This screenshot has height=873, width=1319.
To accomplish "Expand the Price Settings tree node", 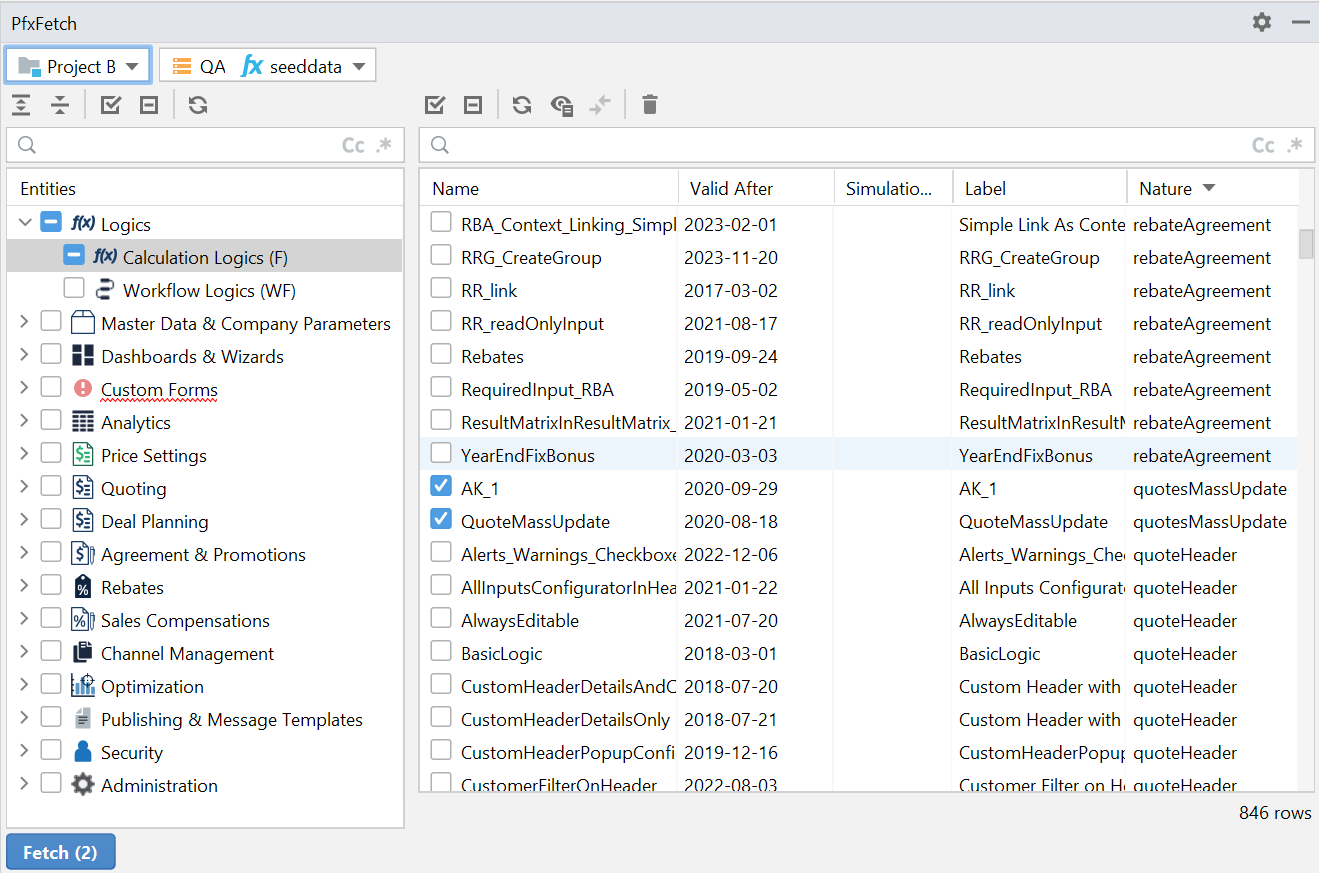I will [x=24, y=455].
